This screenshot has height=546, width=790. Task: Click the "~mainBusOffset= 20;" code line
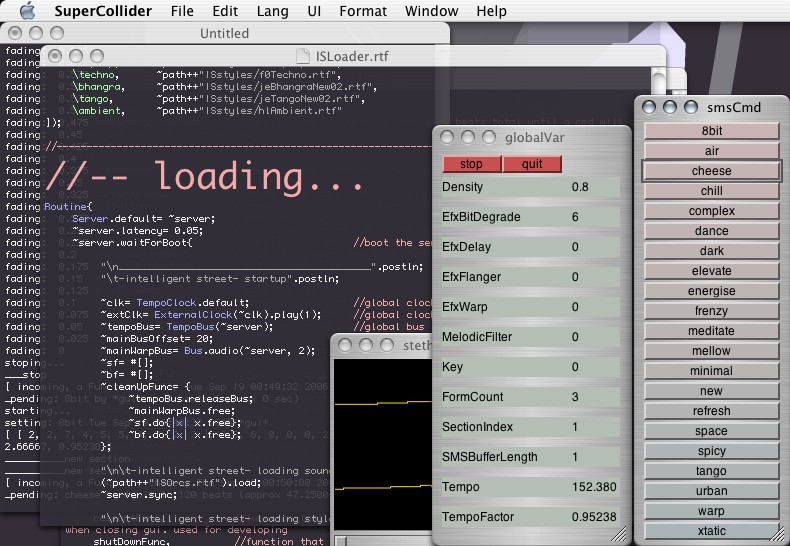[x=156, y=338]
